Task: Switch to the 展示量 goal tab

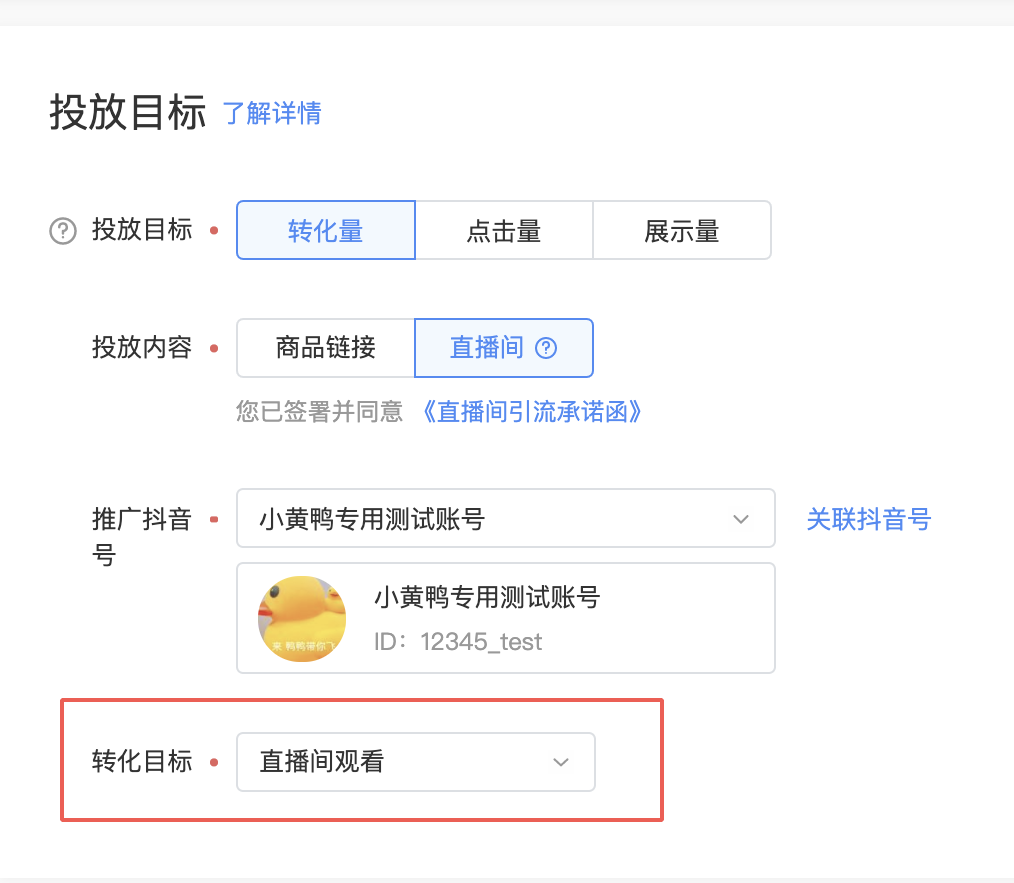Action: pyautogui.click(x=681, y=230)
